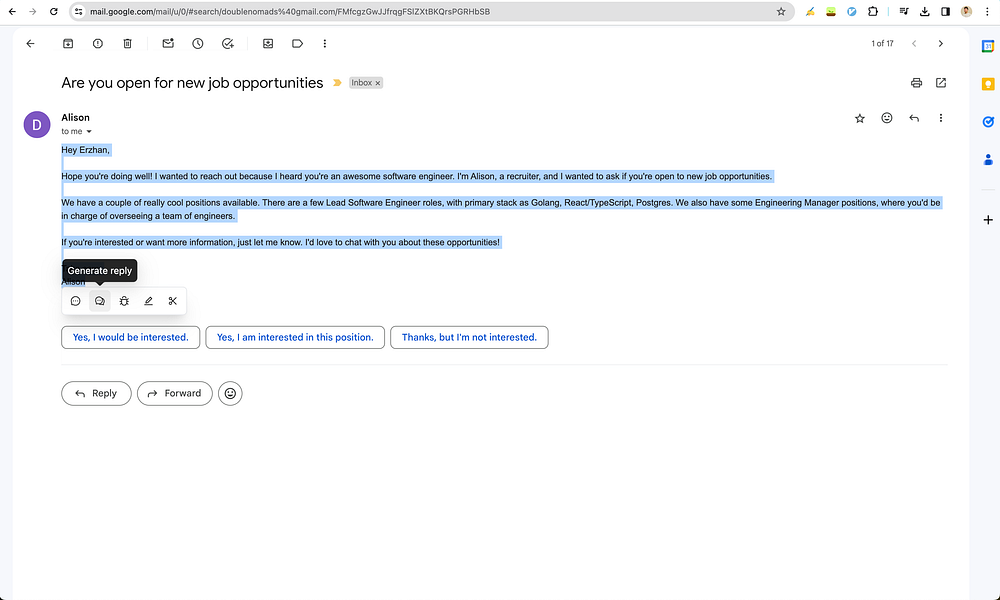View site information icon in address bar

[x=78, y=11]
